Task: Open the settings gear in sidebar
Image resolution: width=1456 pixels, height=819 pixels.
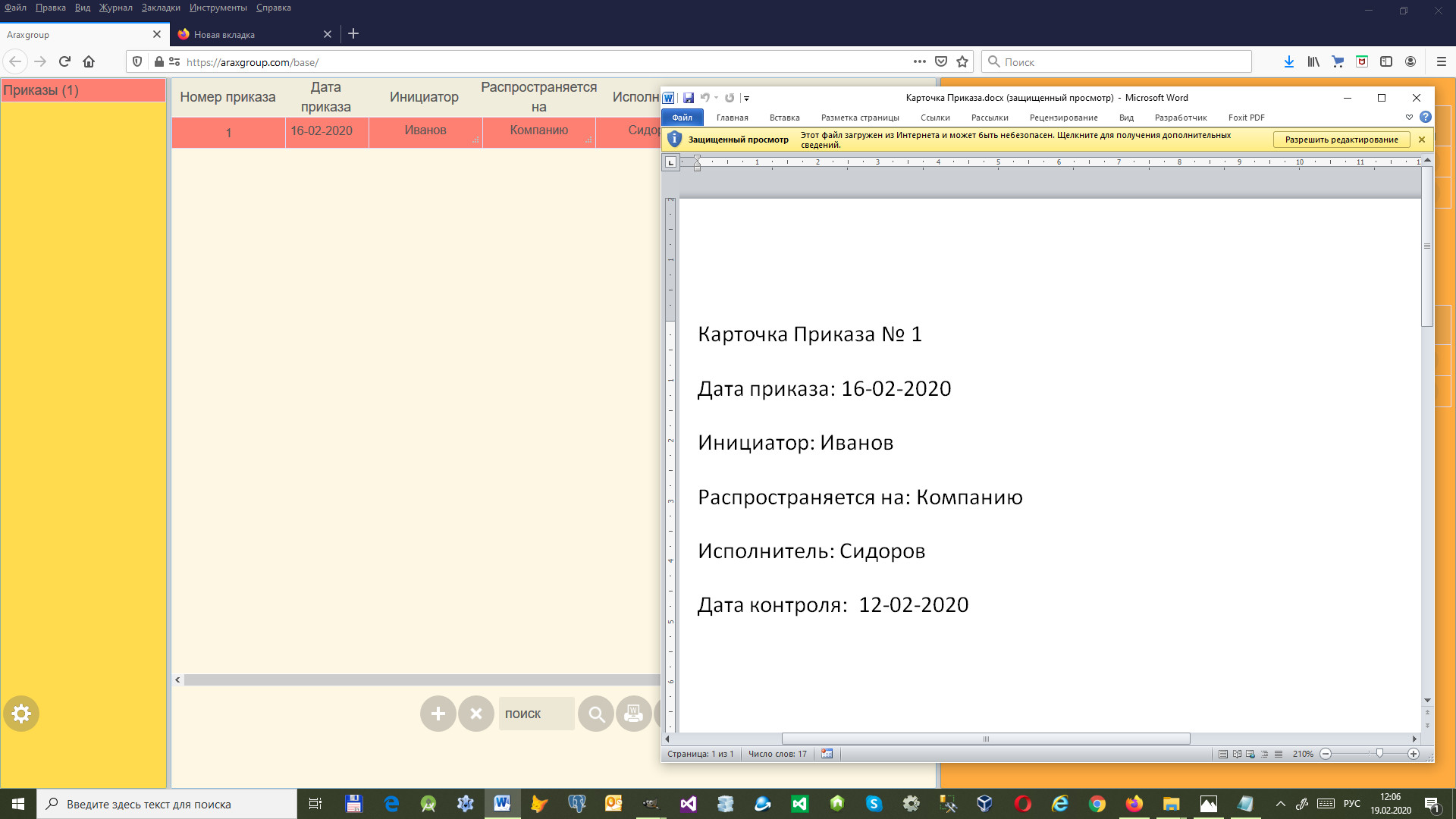Action: [x=21, y=714]
